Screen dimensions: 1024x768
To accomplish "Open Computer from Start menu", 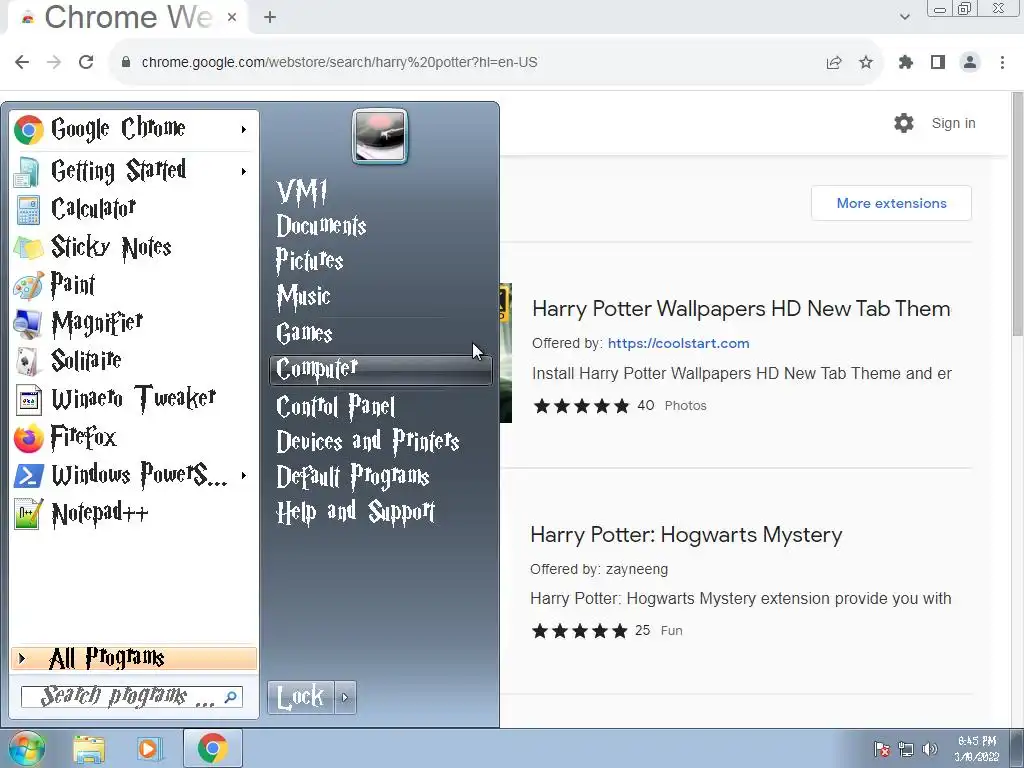I will (381, 370).
